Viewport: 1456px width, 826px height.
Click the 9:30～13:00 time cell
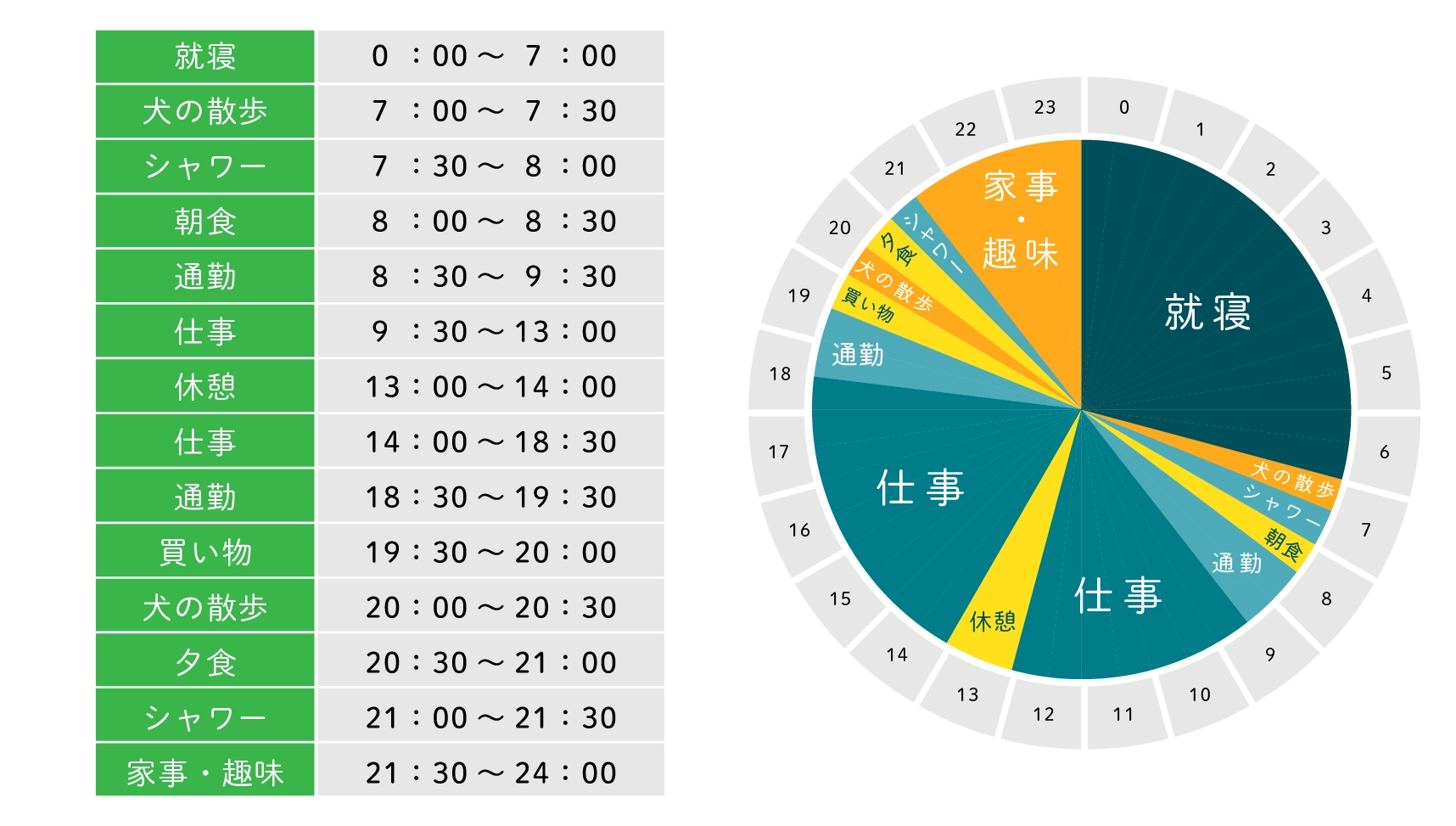pos(490,332)
